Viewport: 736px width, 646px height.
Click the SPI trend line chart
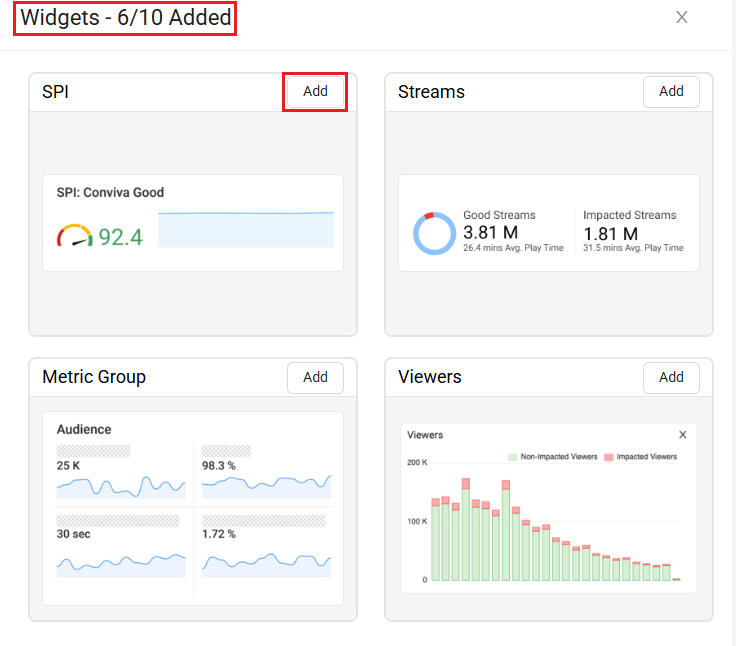246,230
